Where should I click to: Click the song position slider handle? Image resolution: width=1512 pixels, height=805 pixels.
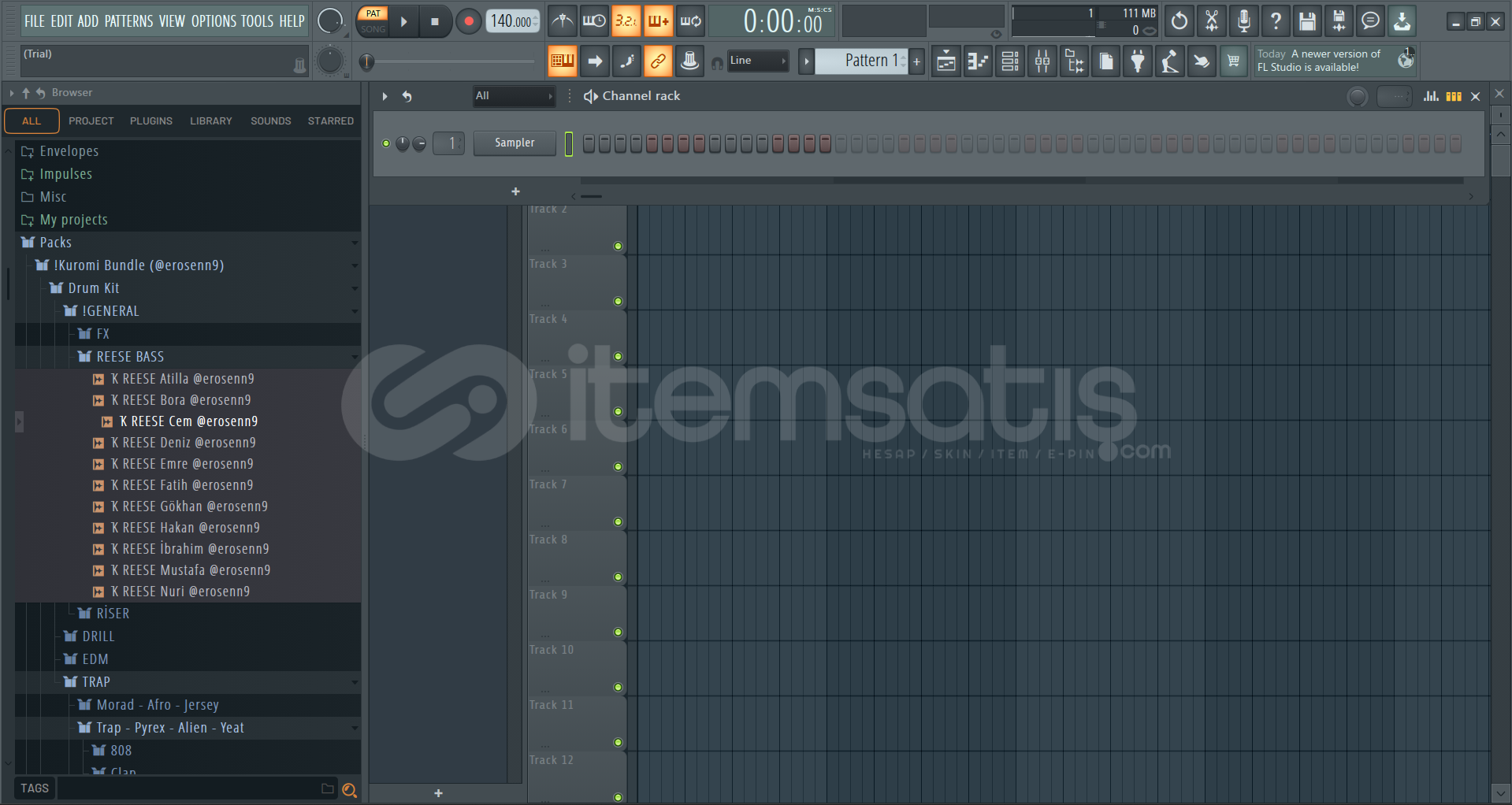366,61
